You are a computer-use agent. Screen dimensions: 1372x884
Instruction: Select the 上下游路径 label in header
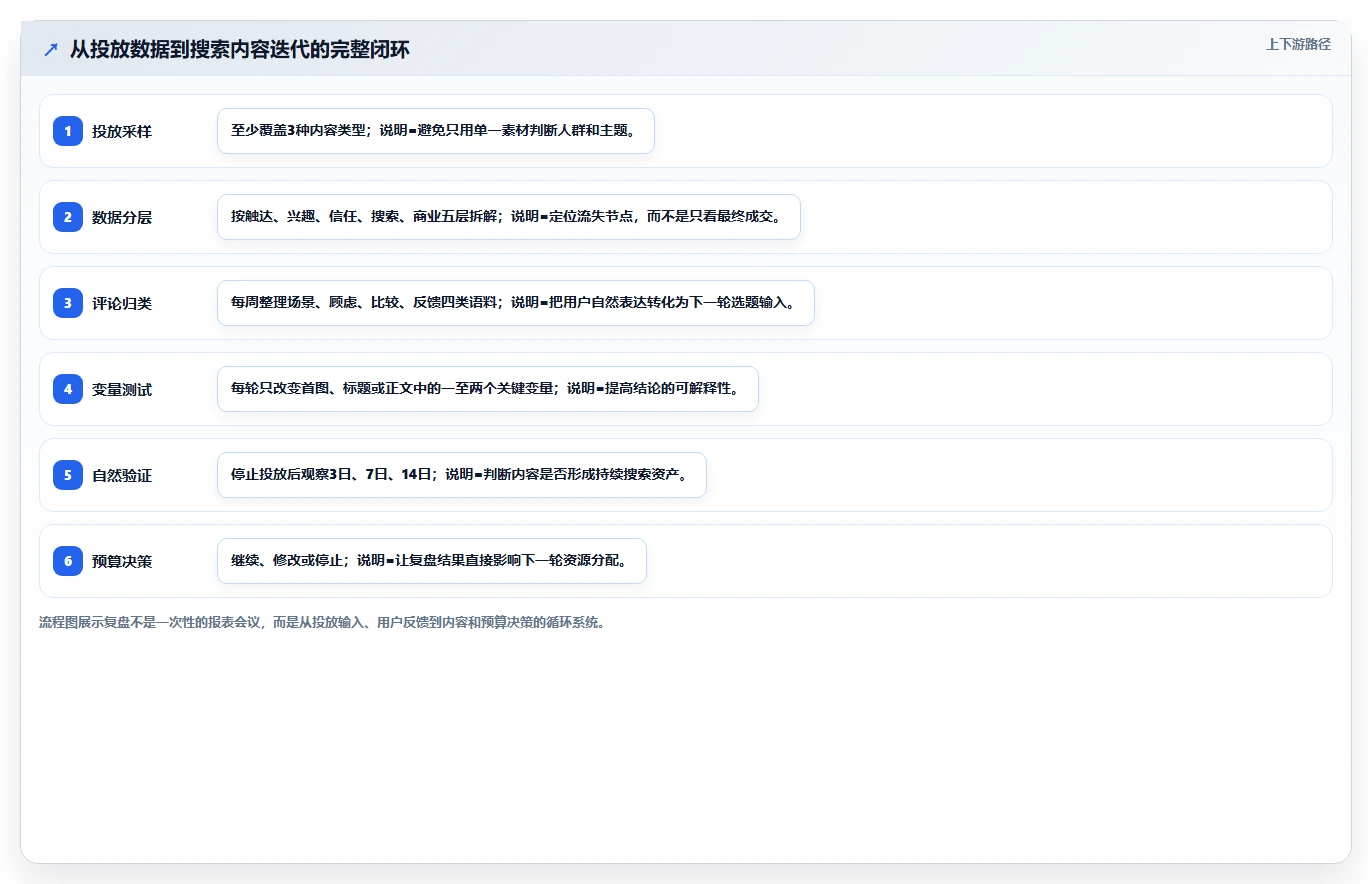click(x=1298, y=44)
